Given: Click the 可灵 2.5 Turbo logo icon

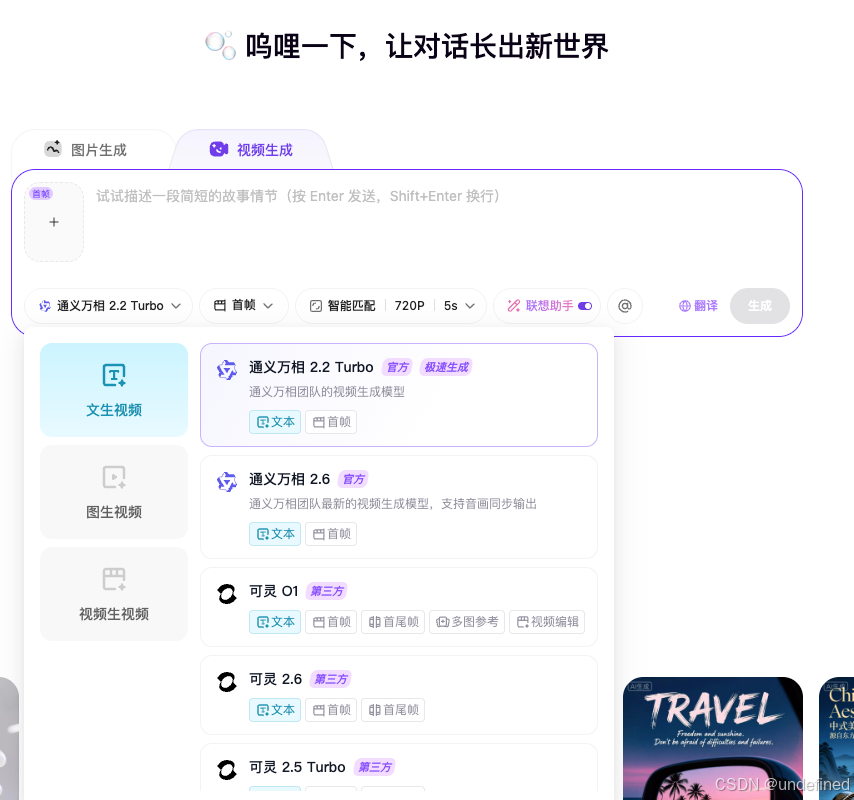Looking at the screenshot, I should click(x=227, y=770).
